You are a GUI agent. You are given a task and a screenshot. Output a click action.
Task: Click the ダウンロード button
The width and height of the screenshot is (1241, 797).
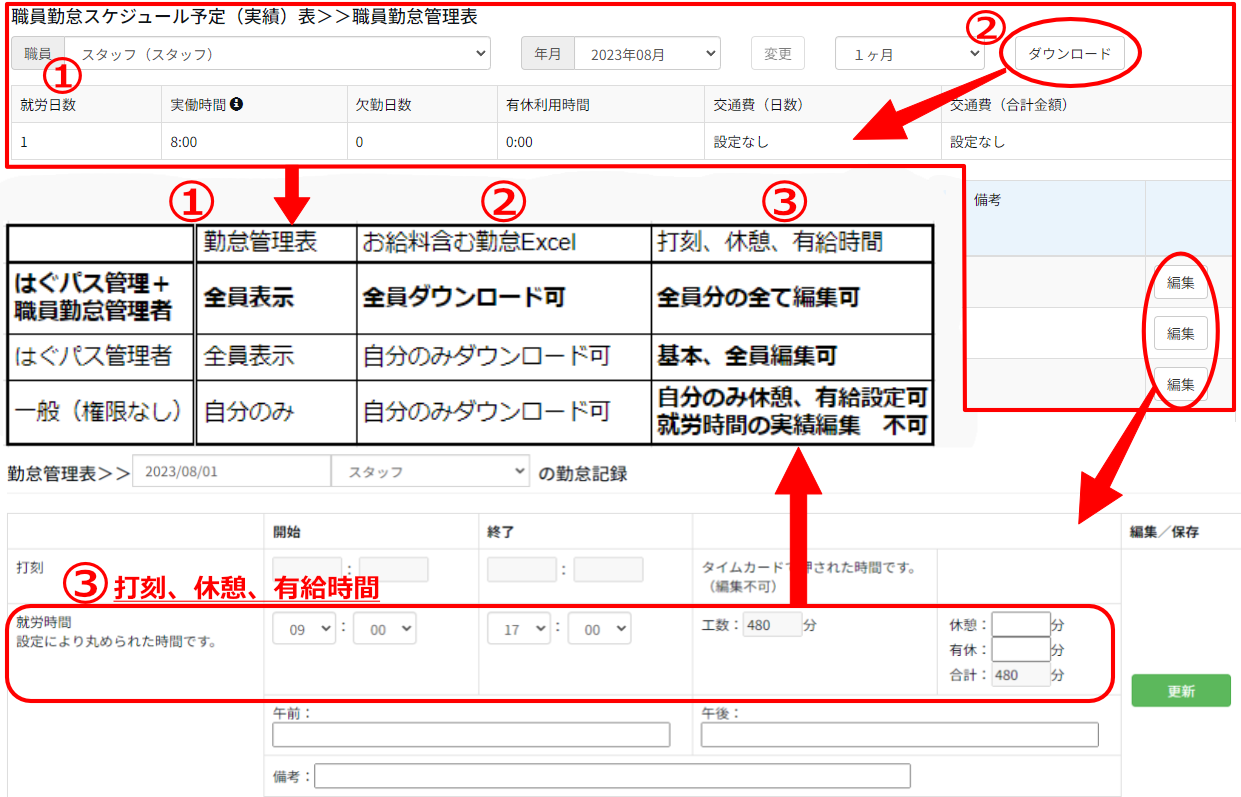[1069, 54]
